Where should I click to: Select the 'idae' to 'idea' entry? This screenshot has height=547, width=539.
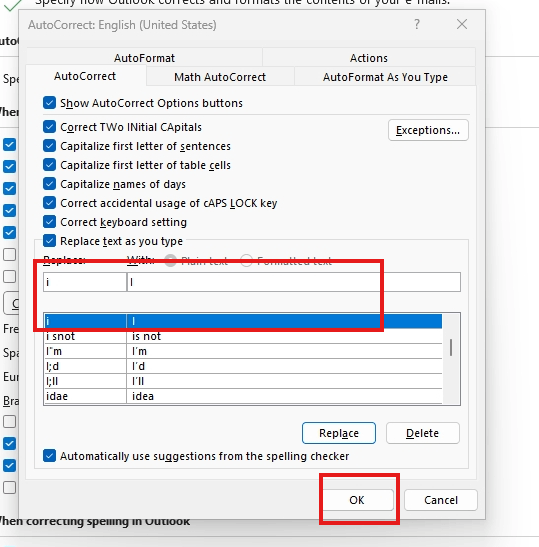click(243, 396)
